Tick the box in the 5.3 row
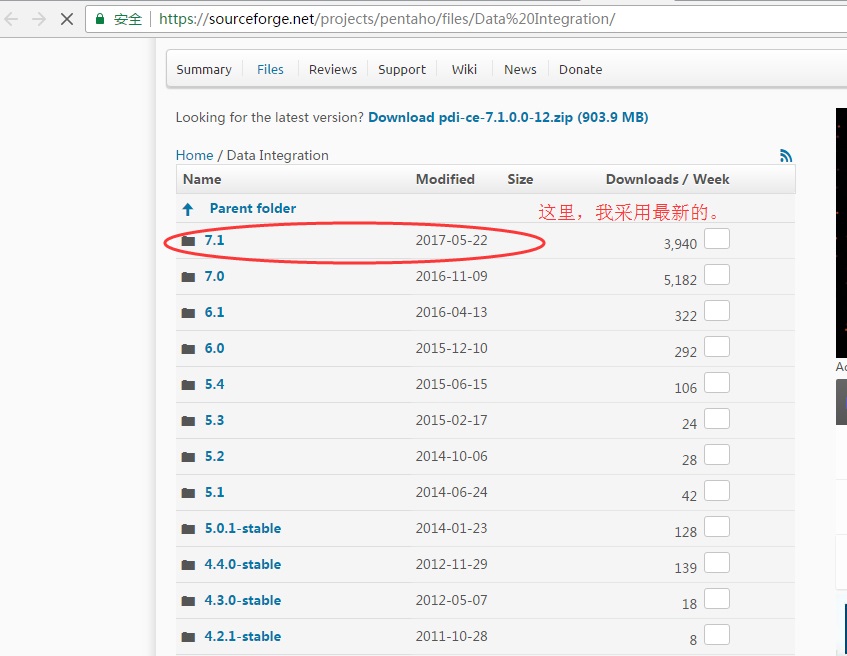Viewport: 847px width, 656px height. pos(717,418)
